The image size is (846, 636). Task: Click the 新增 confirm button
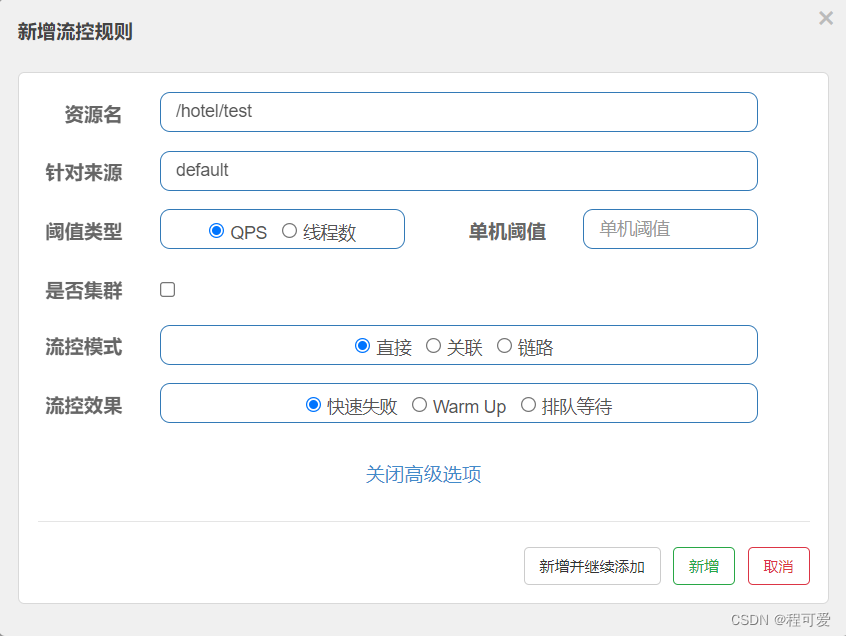point(703,565)
